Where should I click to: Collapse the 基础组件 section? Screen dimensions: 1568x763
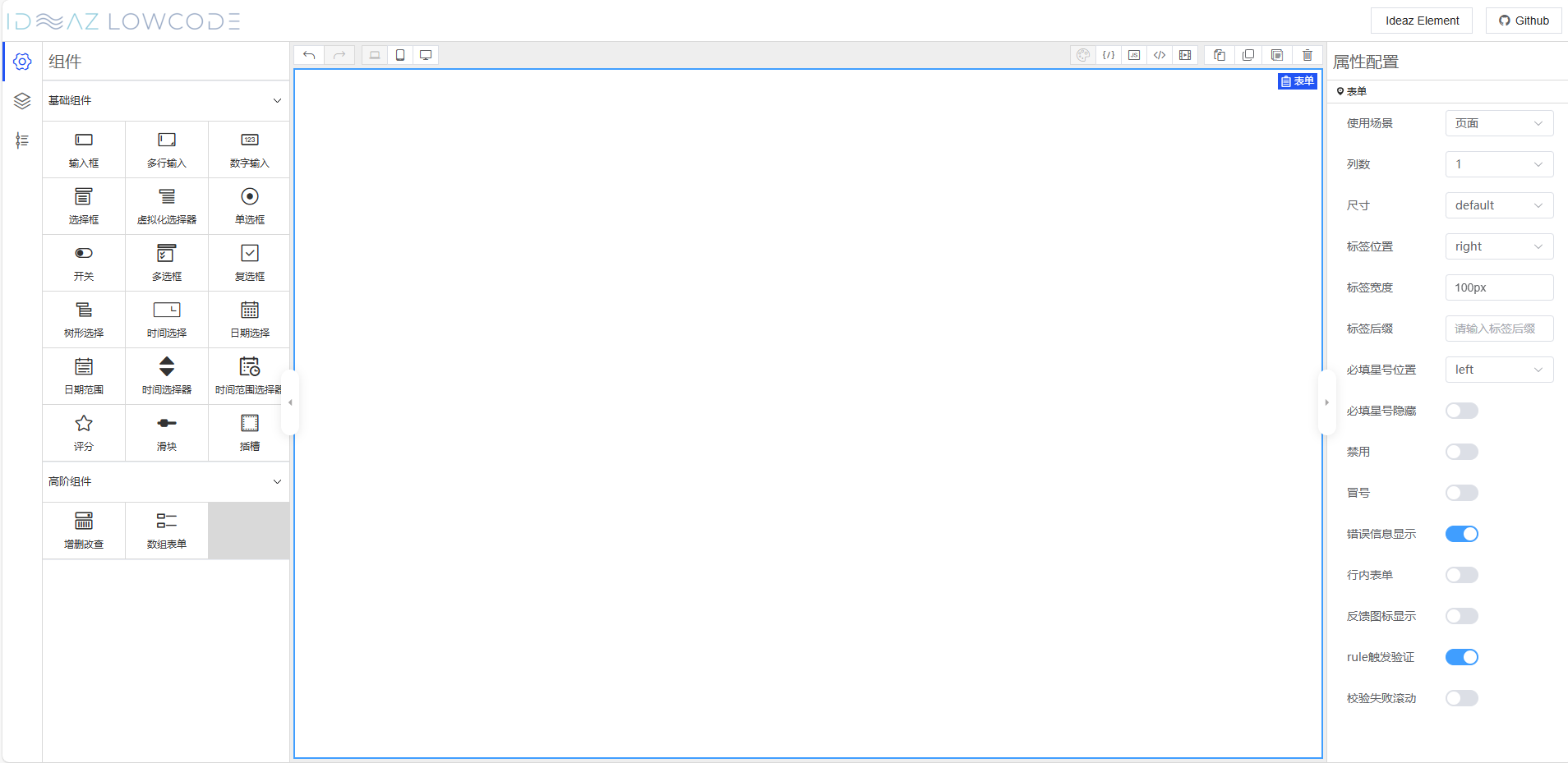tap(277, 100)
